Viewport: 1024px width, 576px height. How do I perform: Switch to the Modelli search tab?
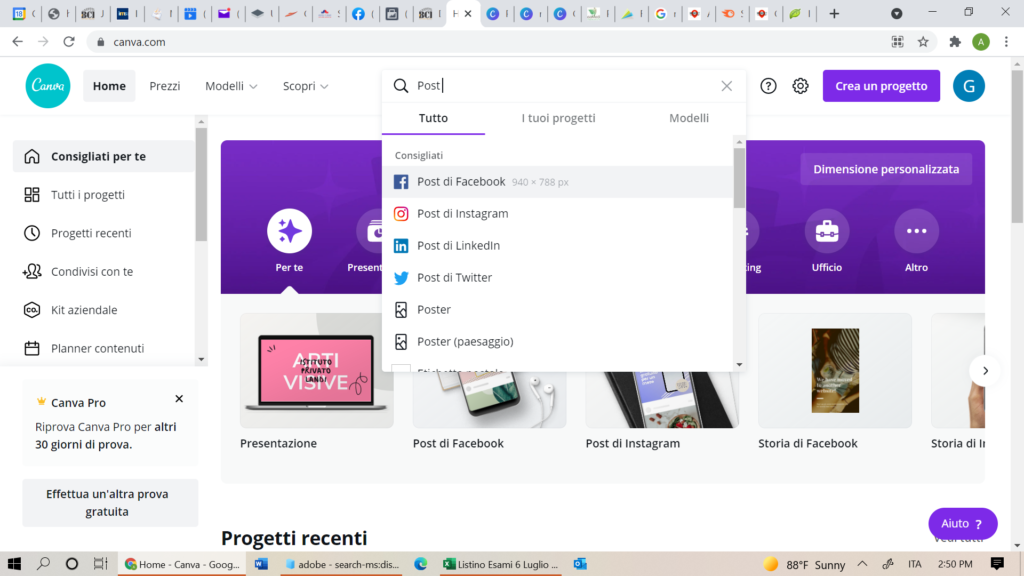coord(689,118)
